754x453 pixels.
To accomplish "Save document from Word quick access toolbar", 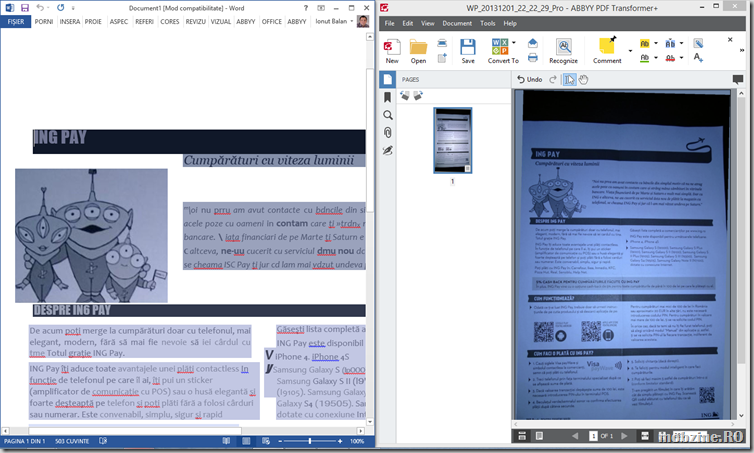I will coord(25,8).
